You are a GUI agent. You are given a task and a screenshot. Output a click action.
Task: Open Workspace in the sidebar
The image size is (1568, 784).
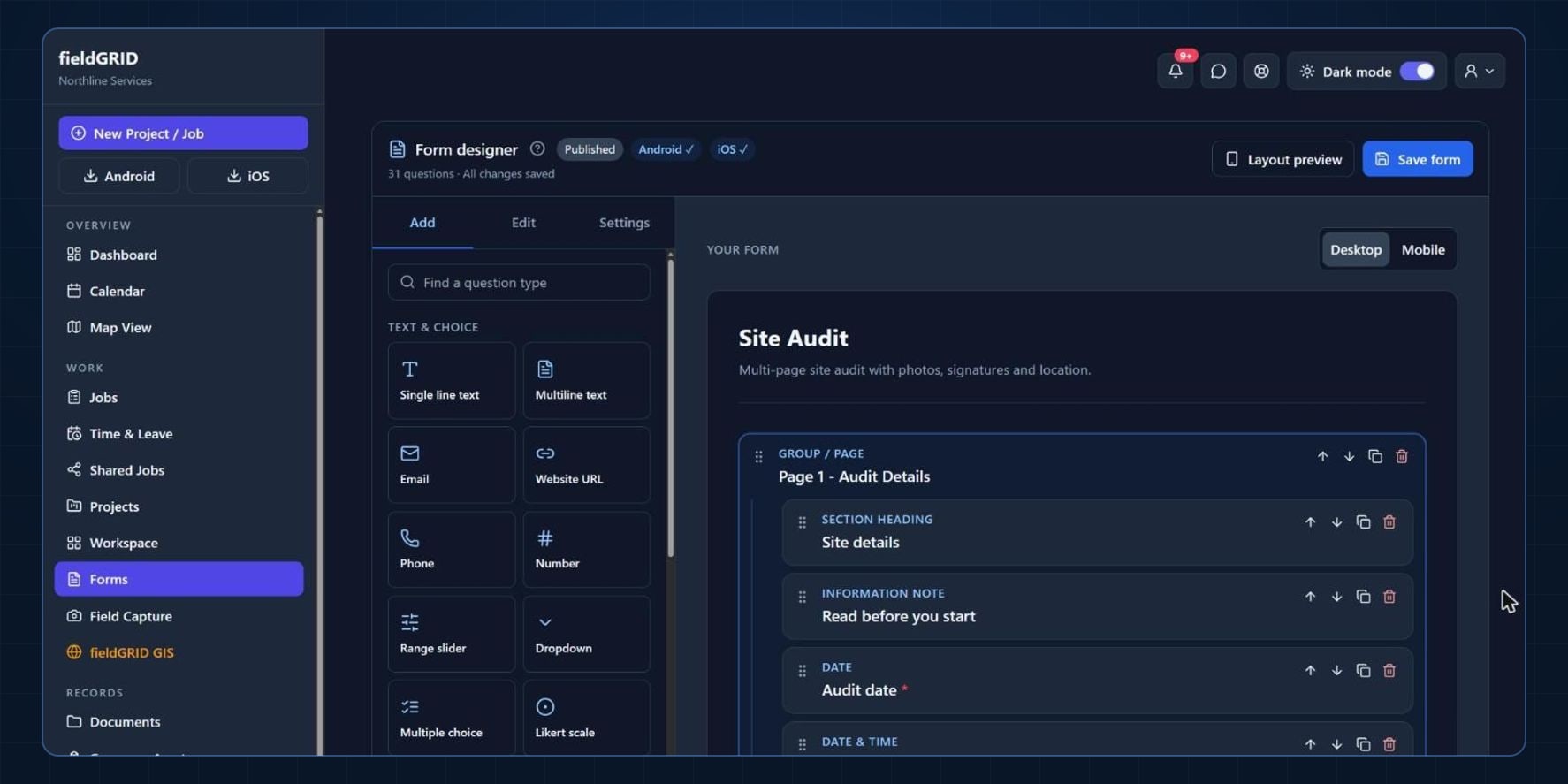coord(179,543)
